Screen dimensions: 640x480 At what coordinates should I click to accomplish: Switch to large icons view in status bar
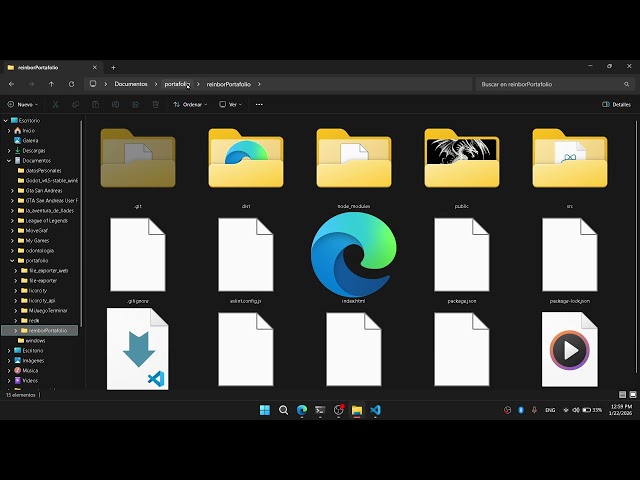click(x=631, y=395)
